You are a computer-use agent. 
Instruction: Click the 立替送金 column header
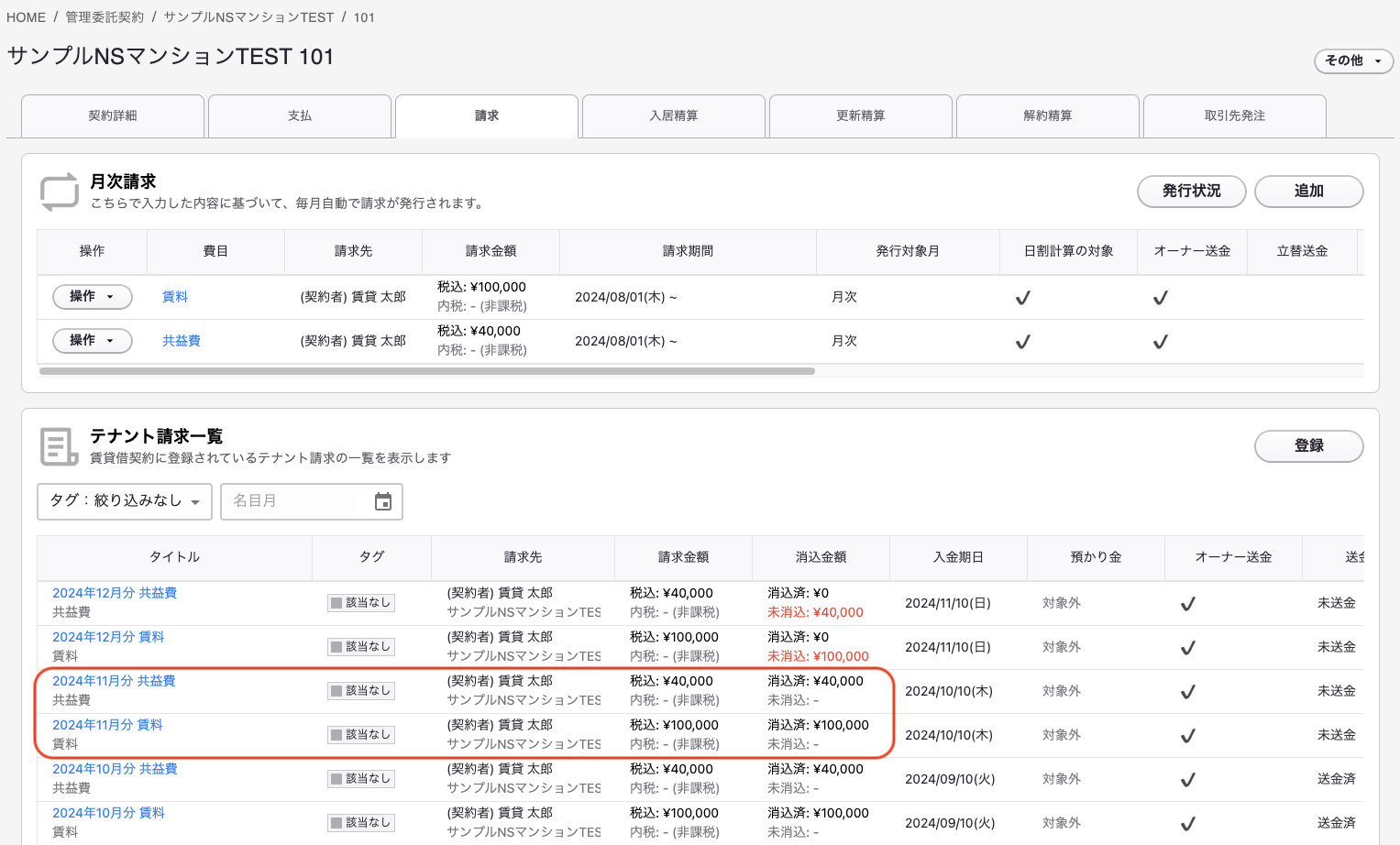pyautogui.click(x=1302, y=251)
